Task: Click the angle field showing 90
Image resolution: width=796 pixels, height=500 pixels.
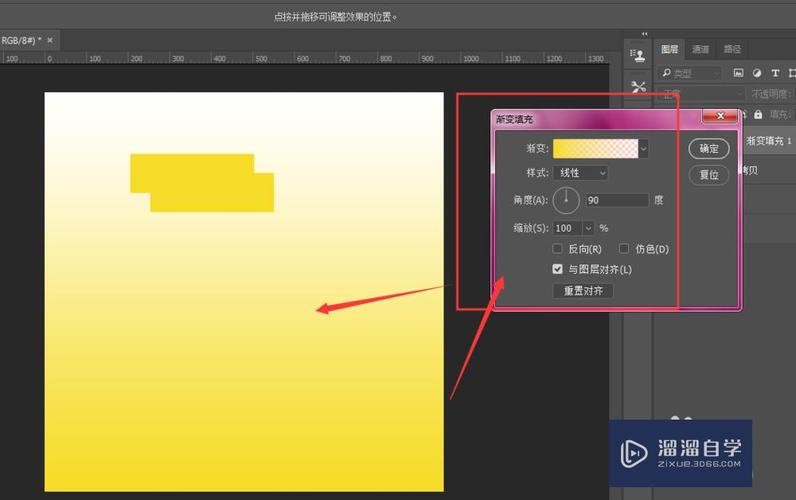Action: (x=617, y=200)
